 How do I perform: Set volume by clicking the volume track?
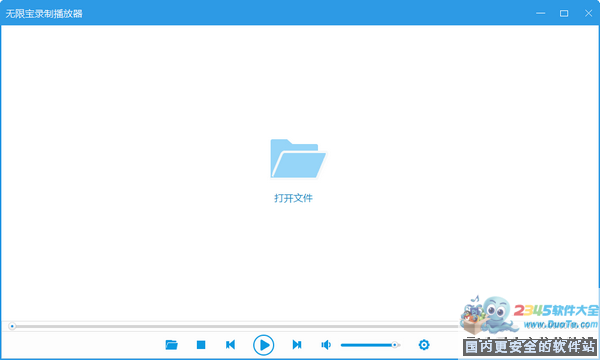370,345
